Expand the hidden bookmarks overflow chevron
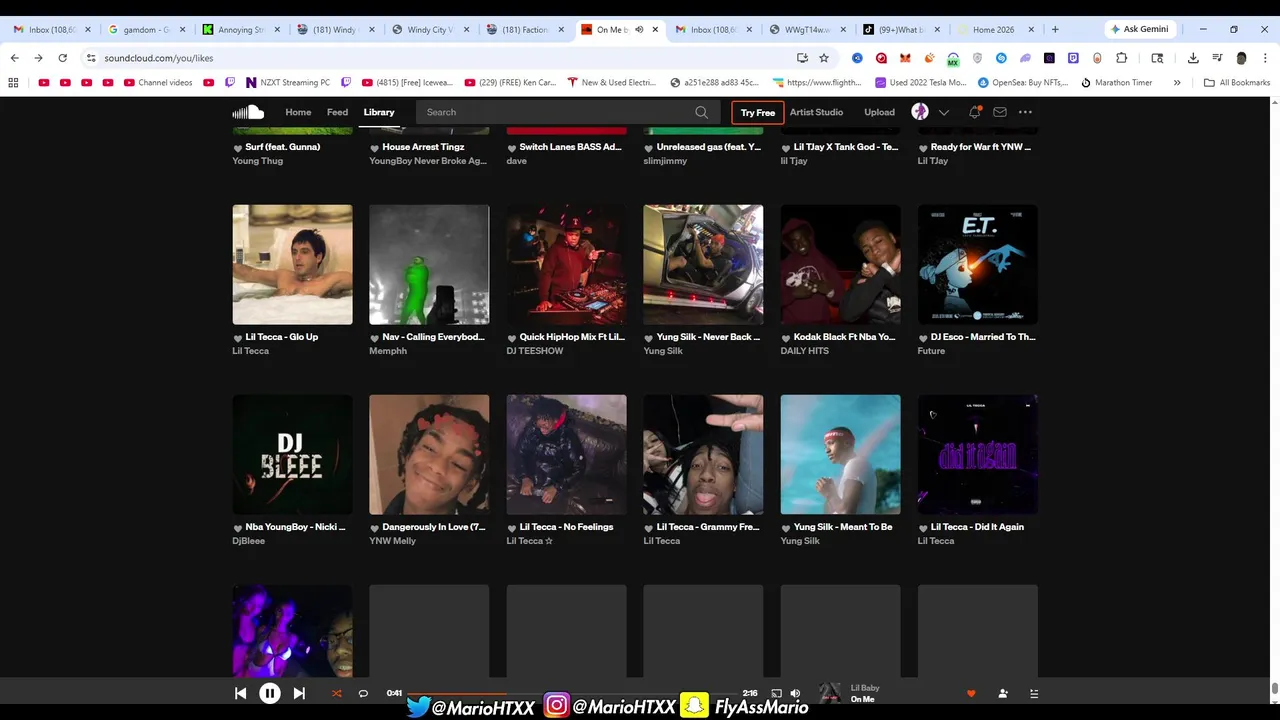Image resolution: width=1280 pixels, height=720 pixels. coord(1177,82)
